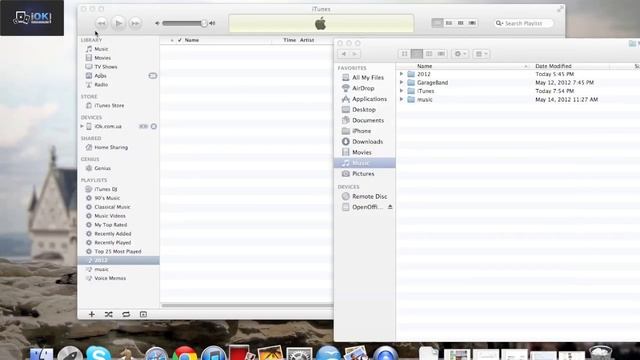Screen dimensions: 640x360
Task: Expand the 2012 folder in Finder
Action: click(402, 74)
